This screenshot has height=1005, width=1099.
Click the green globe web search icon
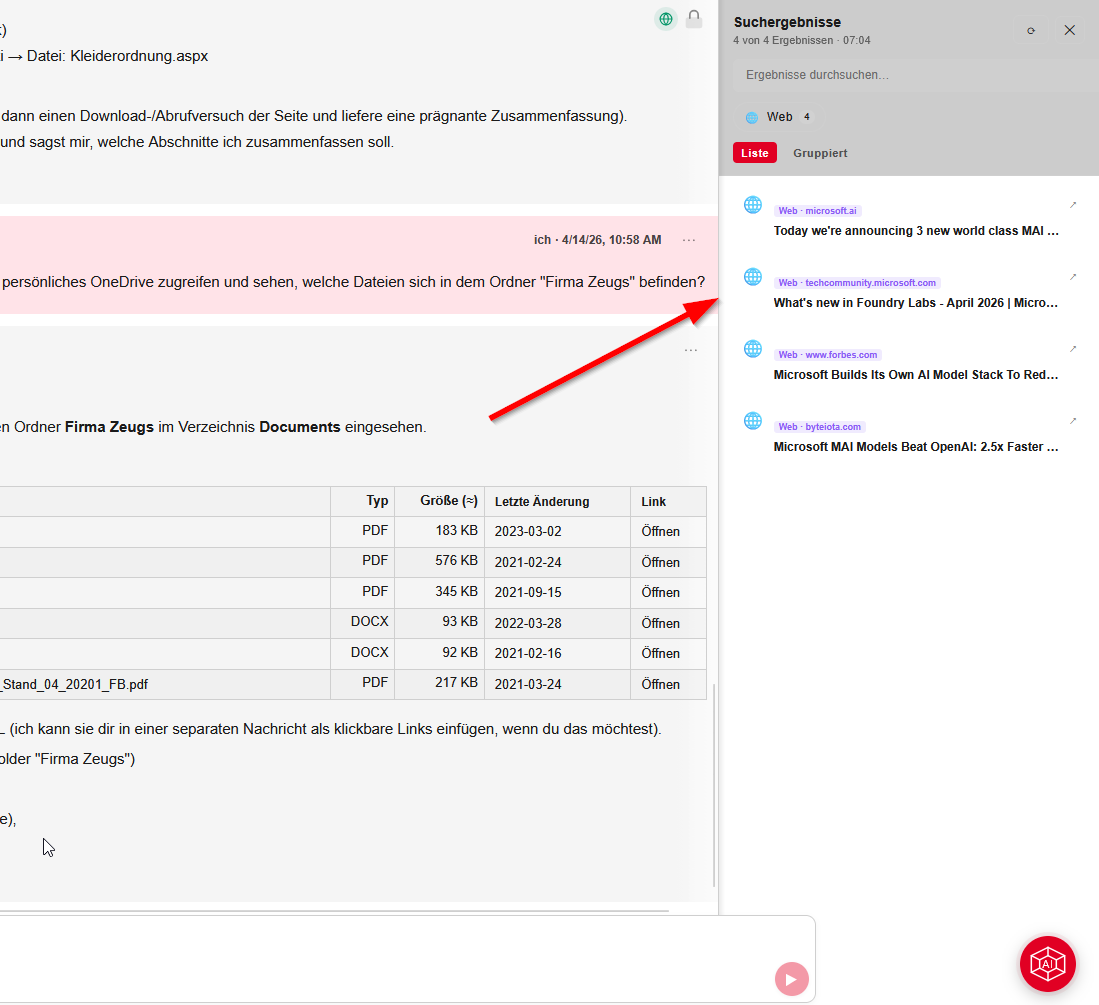666,19
